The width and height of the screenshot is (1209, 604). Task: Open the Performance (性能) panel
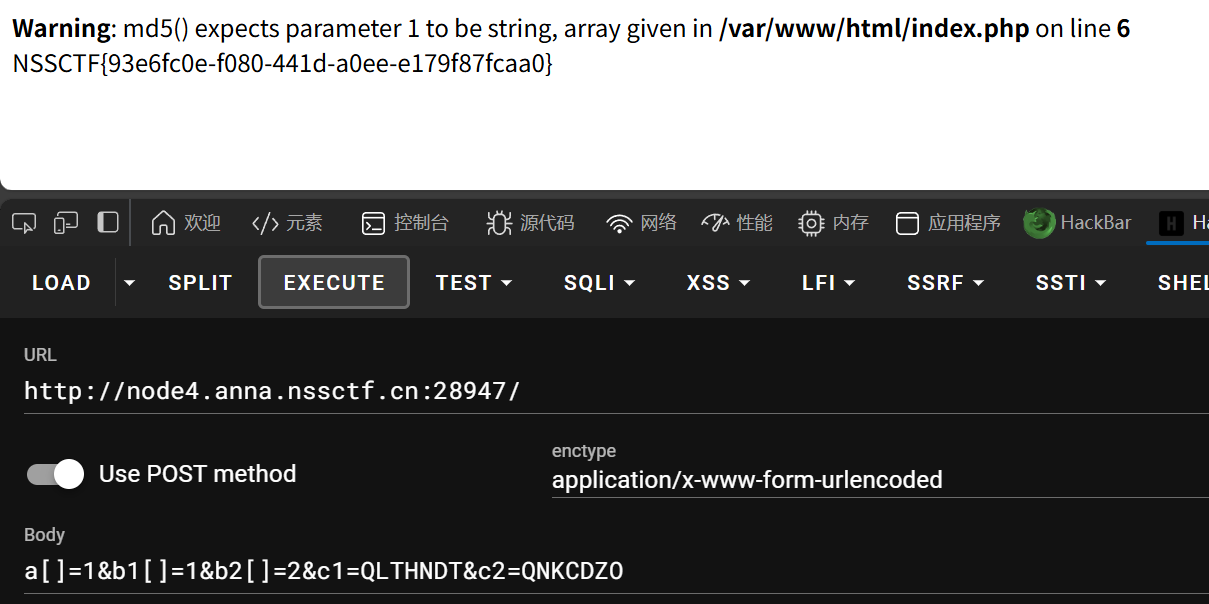(x=737, y=223)
